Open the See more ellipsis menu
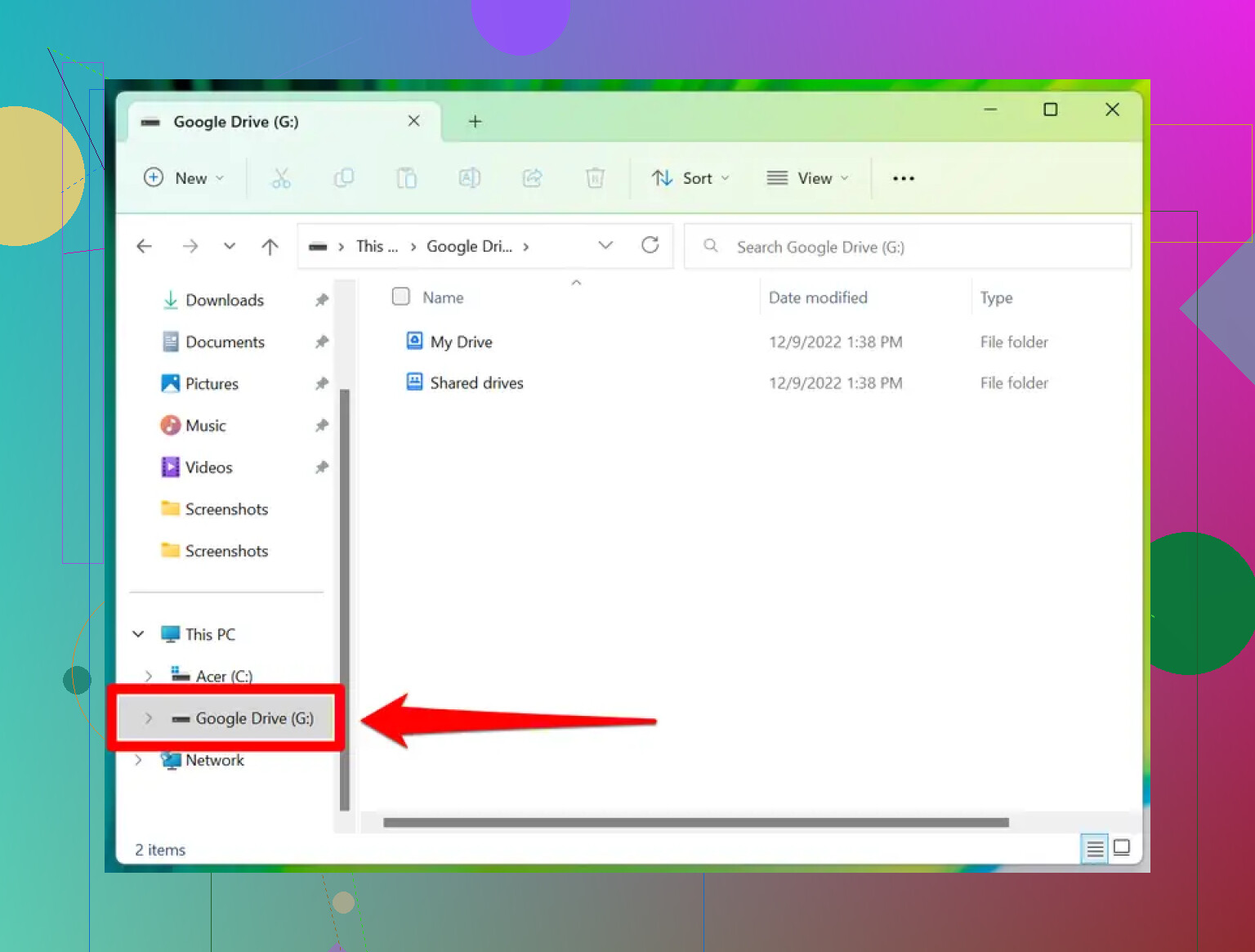The image size is (1255, 952). (x=903, y=178)
